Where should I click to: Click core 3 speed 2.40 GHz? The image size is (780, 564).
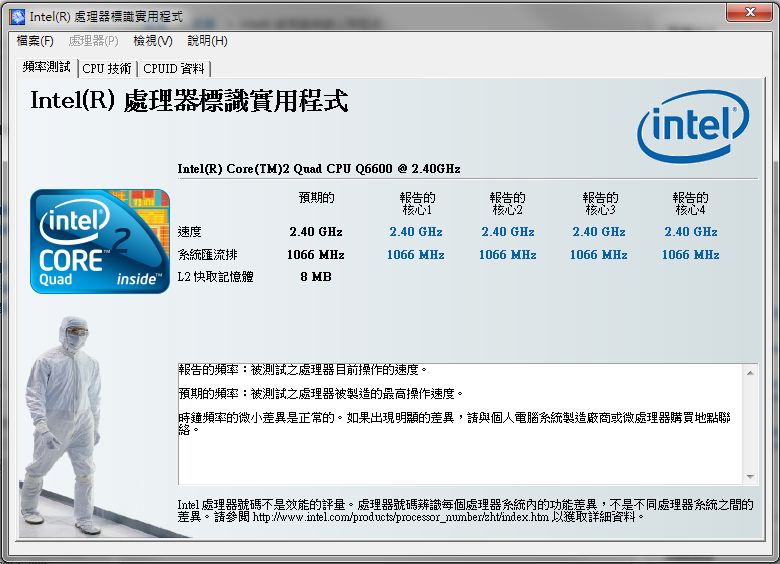tap(599, 232)
